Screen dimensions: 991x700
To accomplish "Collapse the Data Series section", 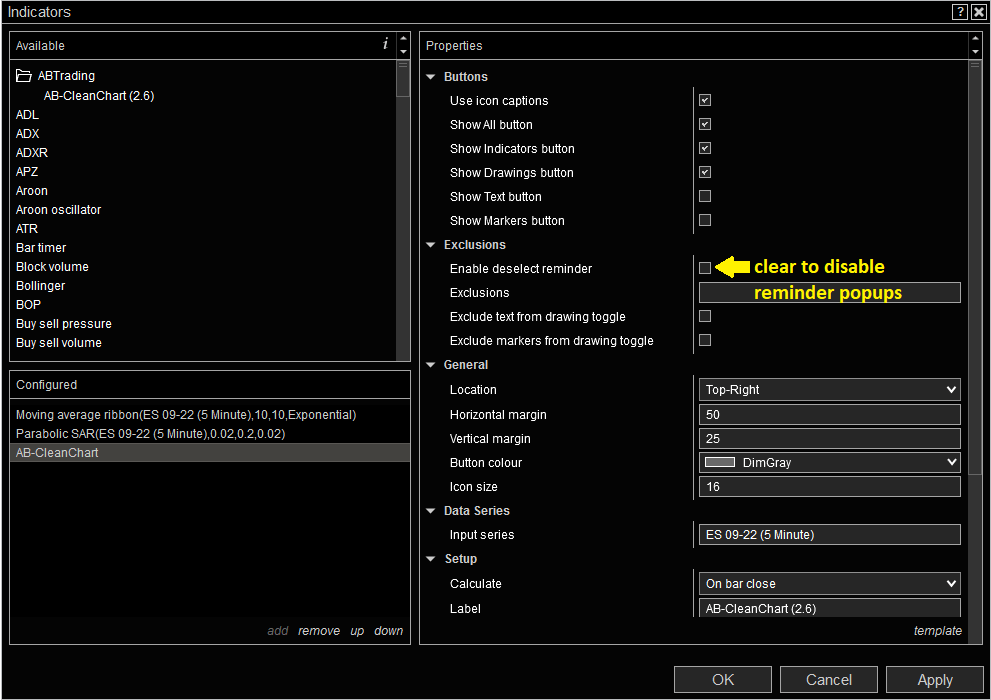I will (431, 510).
